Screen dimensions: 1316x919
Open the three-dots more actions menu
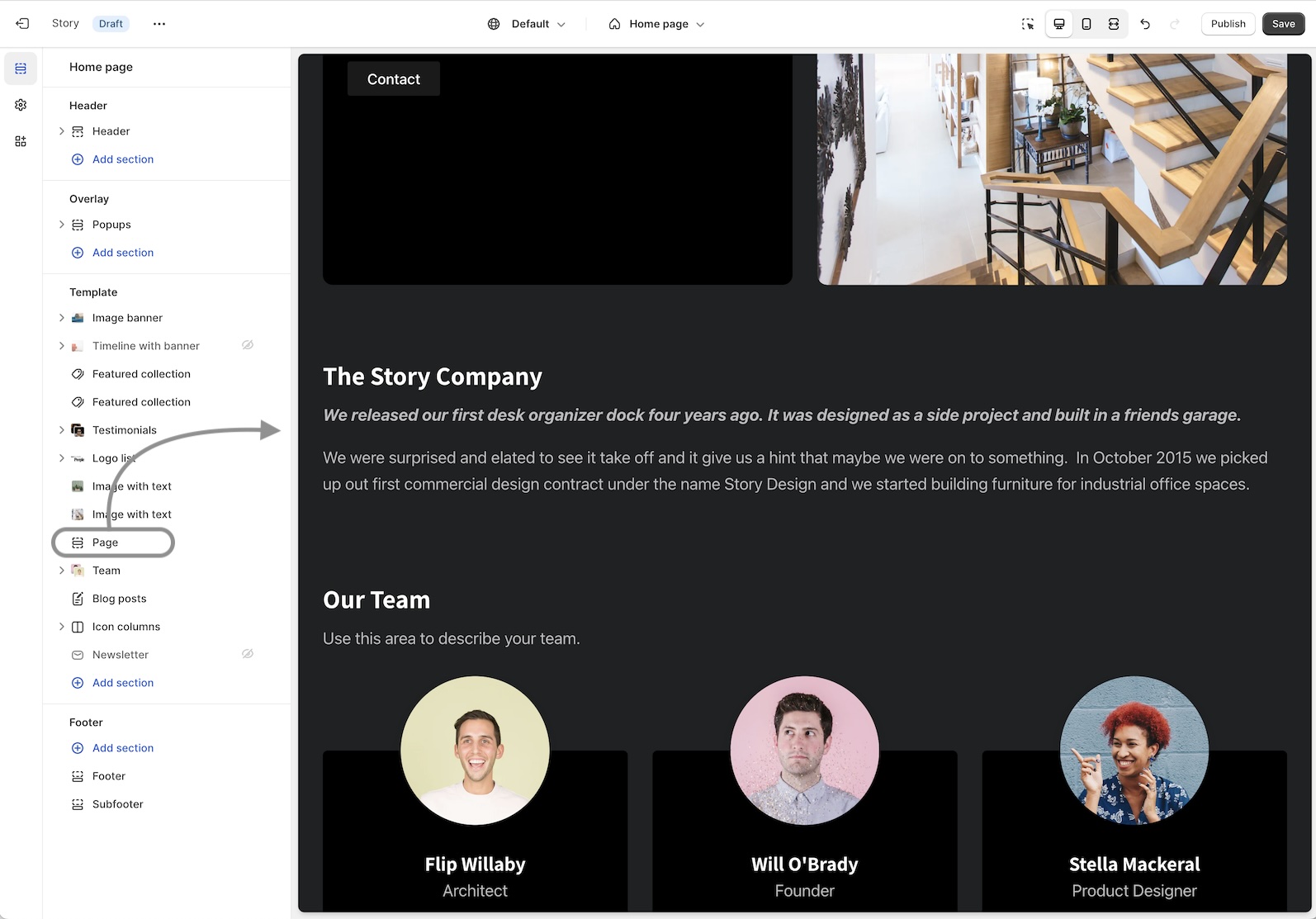click(159, 24)
